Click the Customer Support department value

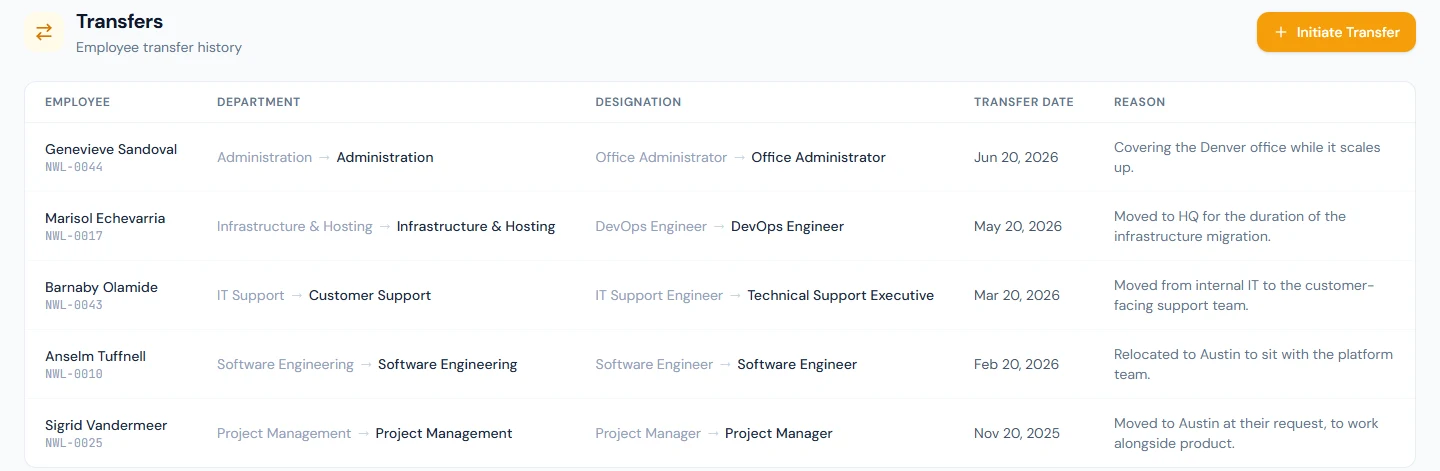[370, 295]
